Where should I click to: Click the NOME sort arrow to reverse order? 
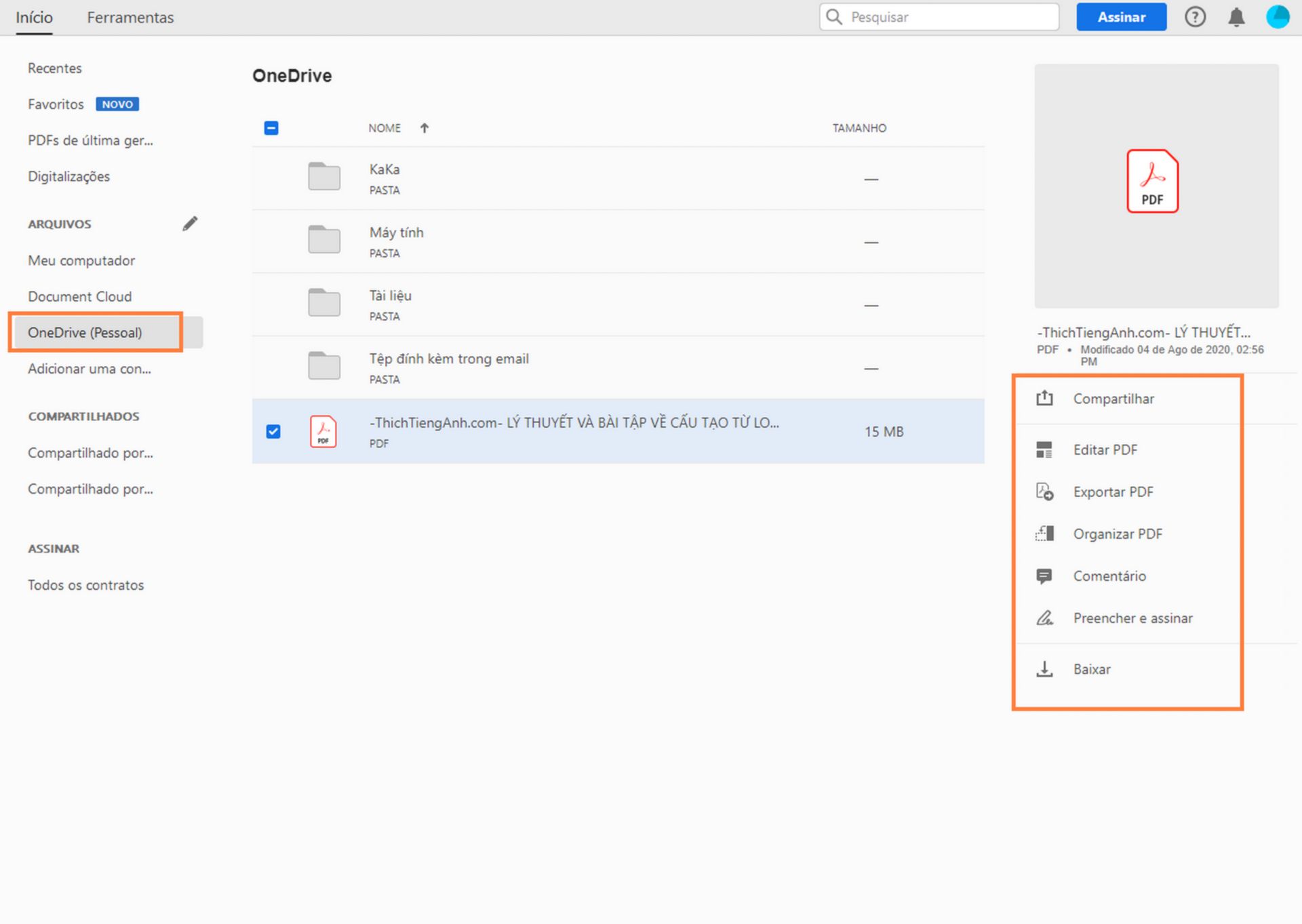[x=425, y=127]
